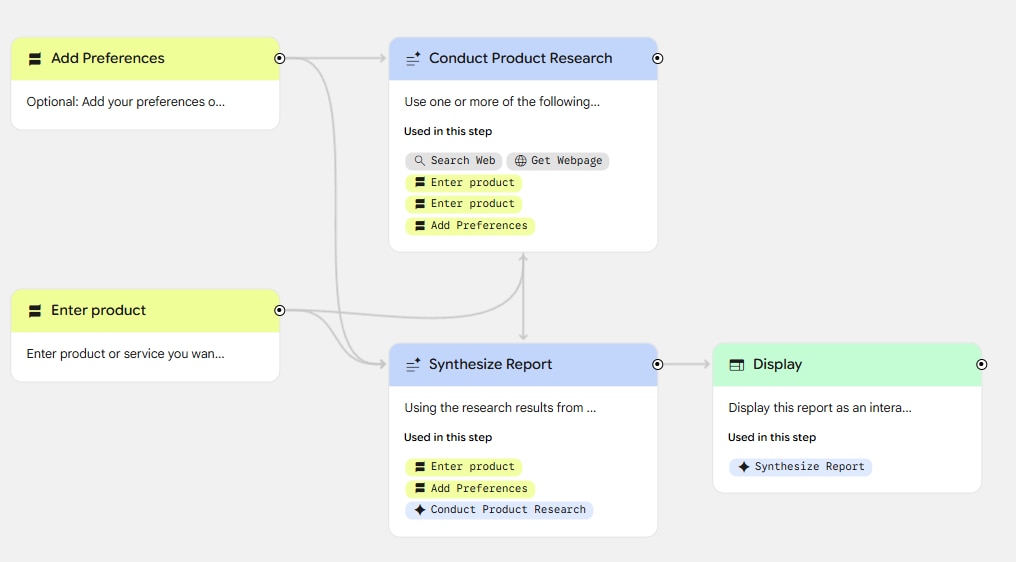This screenshot has width=1016, height=562.
Task: Select the Get Webpage tool chip
Action: tap(558, 161)
